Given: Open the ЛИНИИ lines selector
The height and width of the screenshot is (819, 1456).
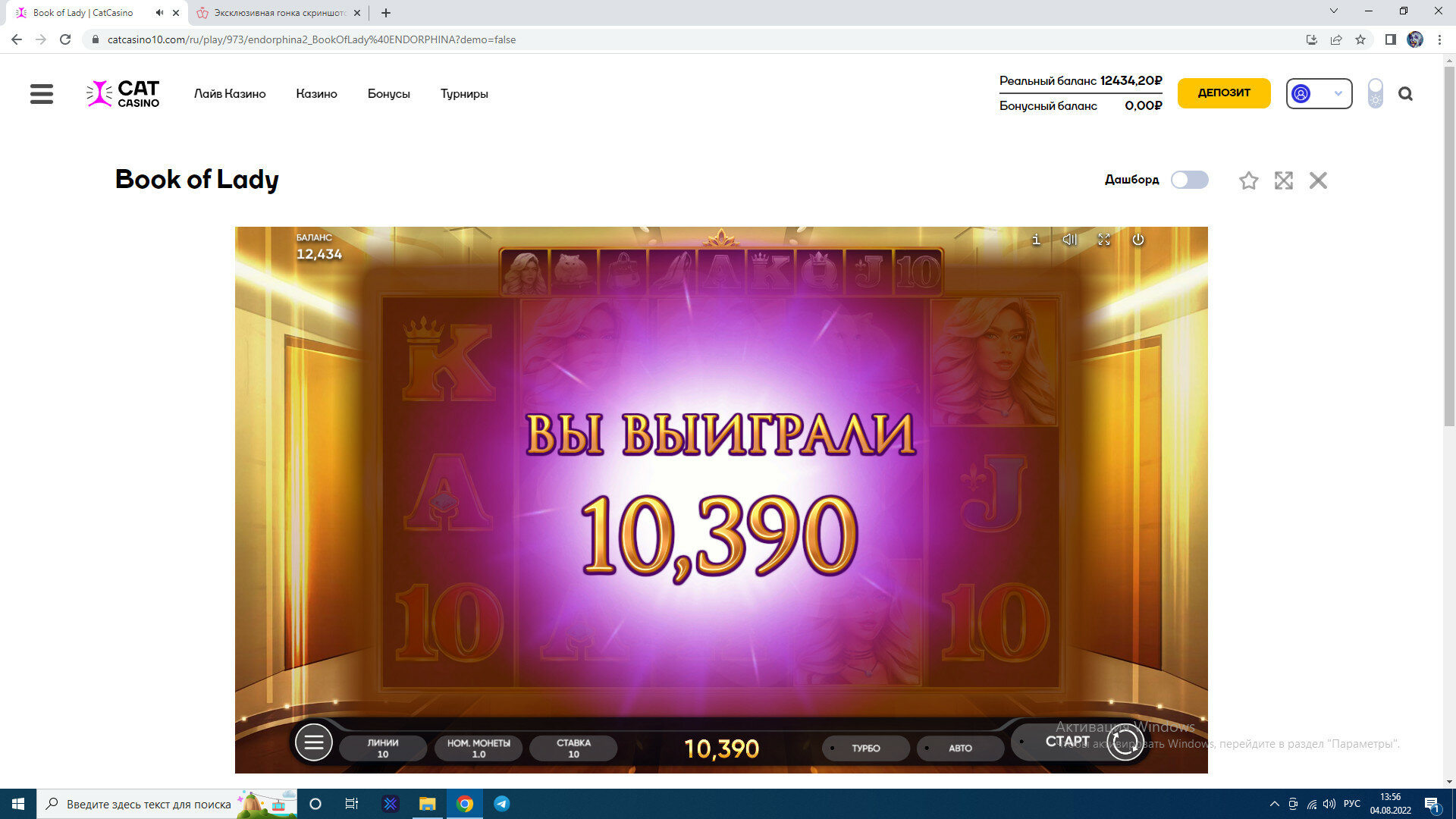Looking at the screenshot, I should (x=383, y=748).
